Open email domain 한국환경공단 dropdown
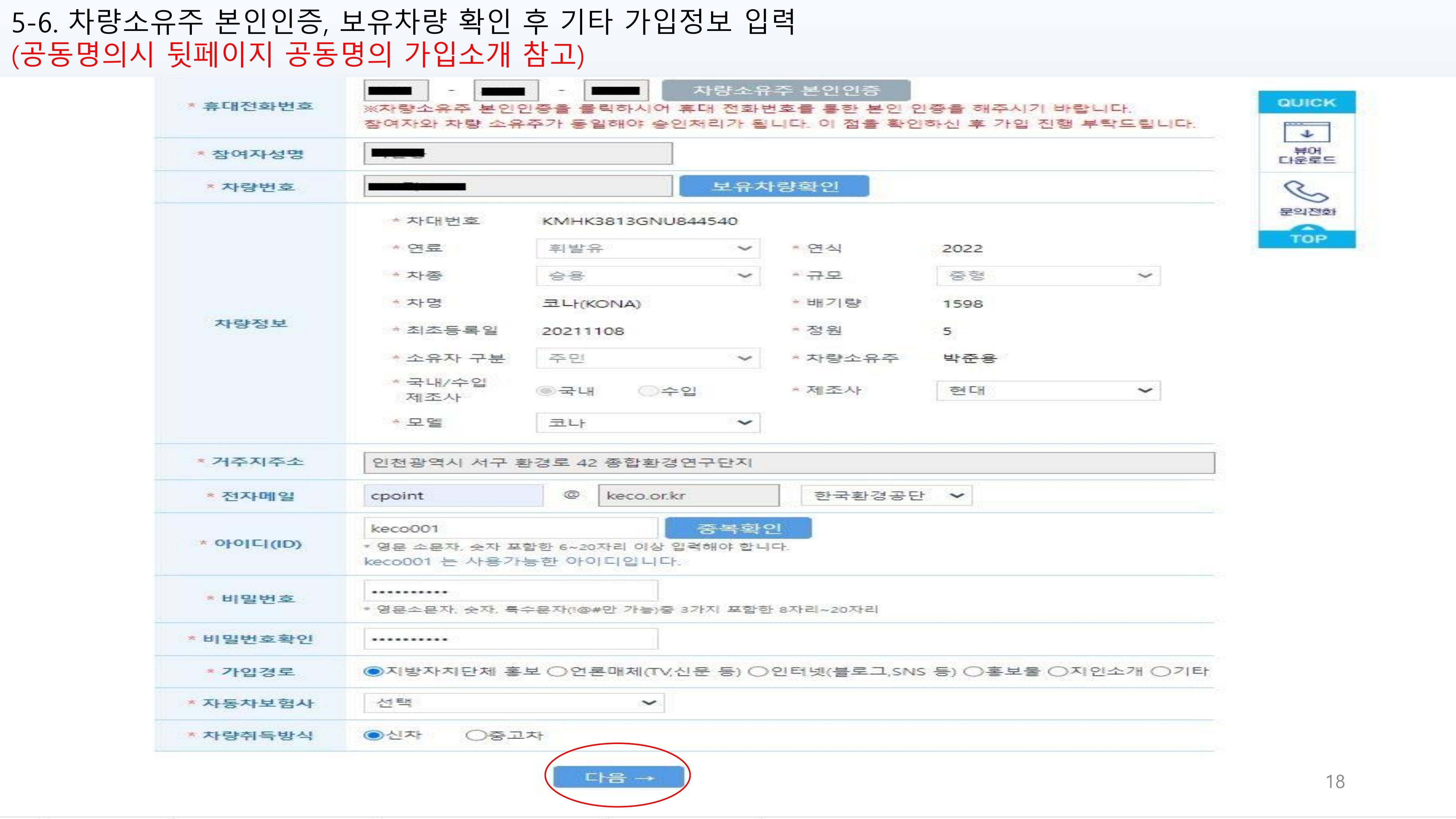Viewport: 1456px width, 819px height. pos(886,496)
